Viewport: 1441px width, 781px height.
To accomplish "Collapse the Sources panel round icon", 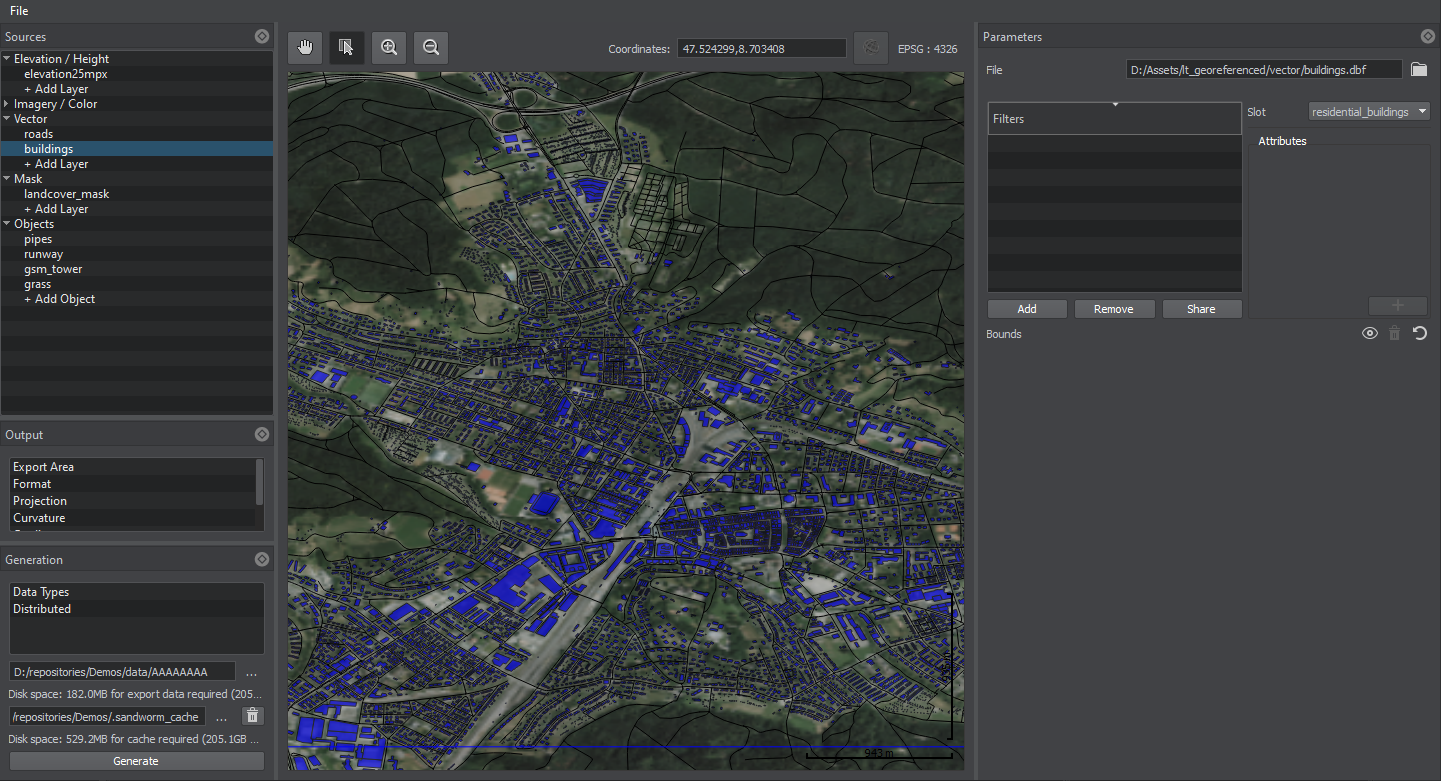I will coord(262,36).
